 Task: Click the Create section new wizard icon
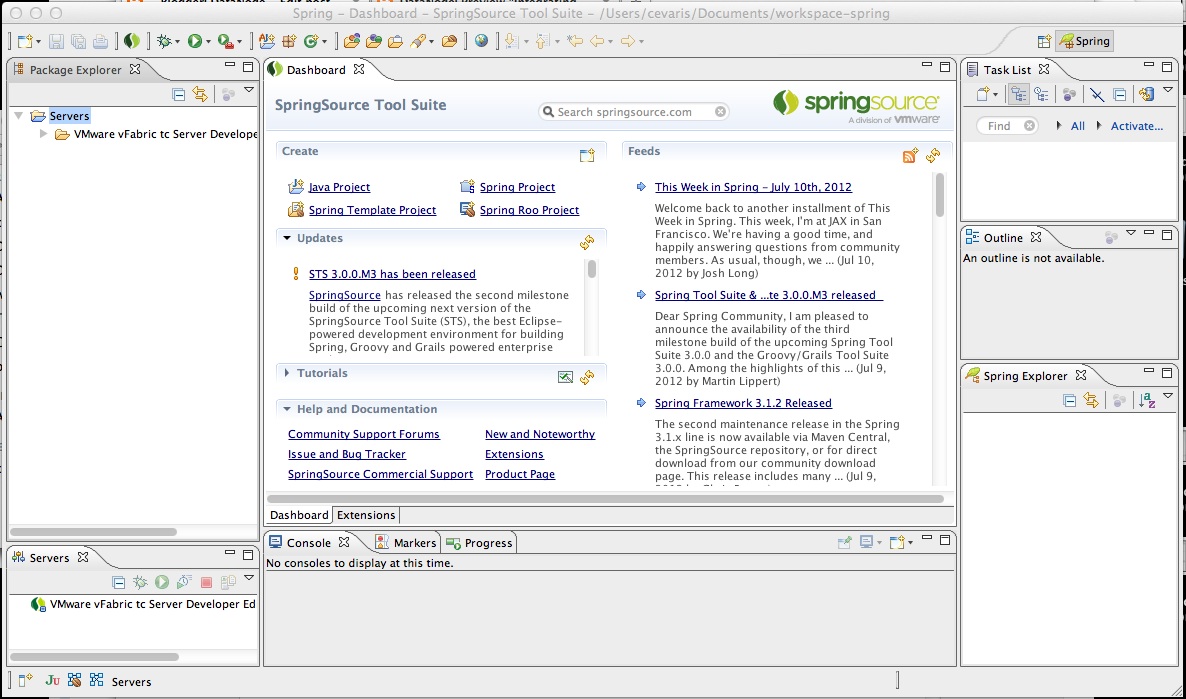point(587,155)
